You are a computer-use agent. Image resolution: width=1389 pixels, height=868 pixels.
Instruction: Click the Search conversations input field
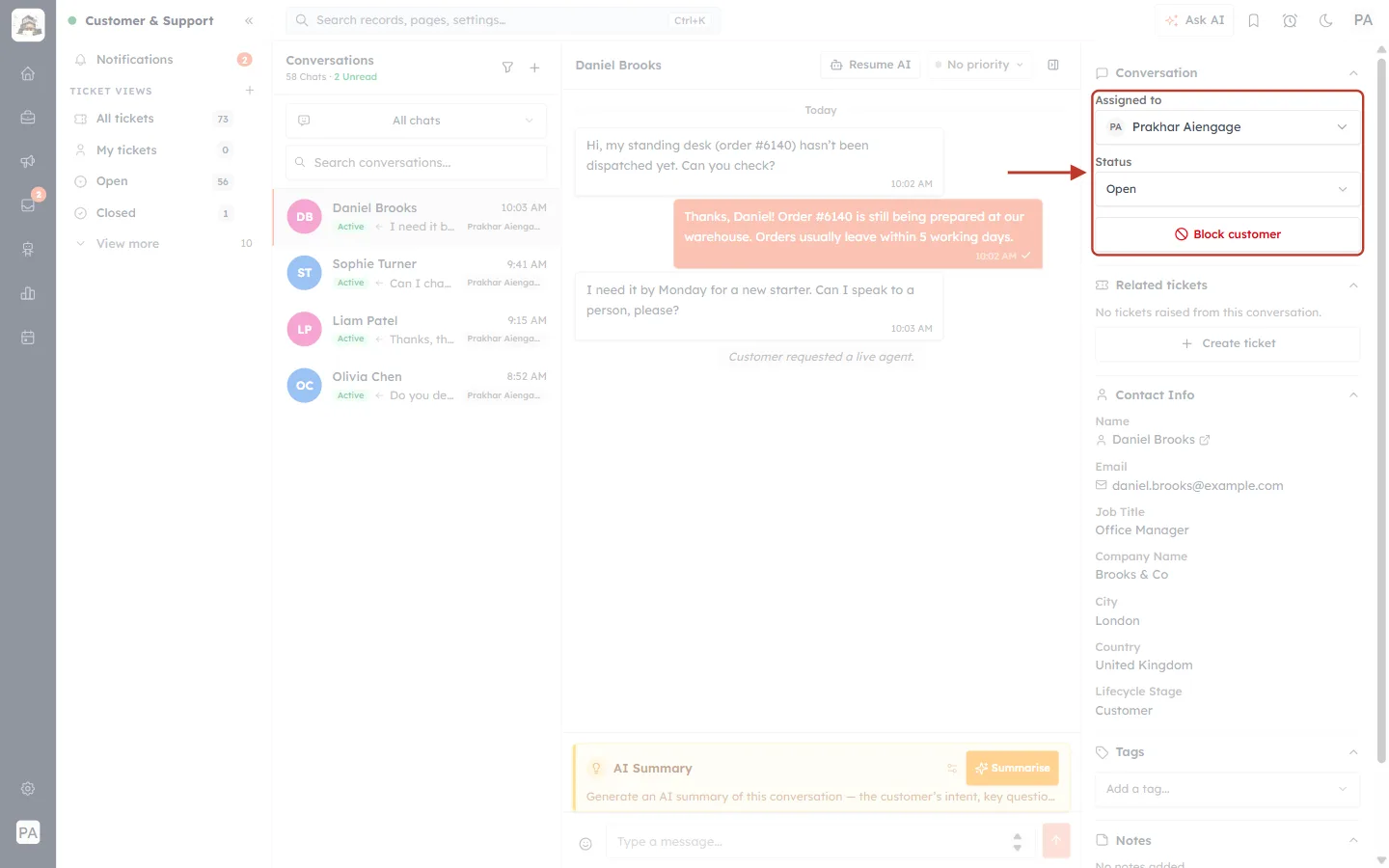click(x=416, y=163)
